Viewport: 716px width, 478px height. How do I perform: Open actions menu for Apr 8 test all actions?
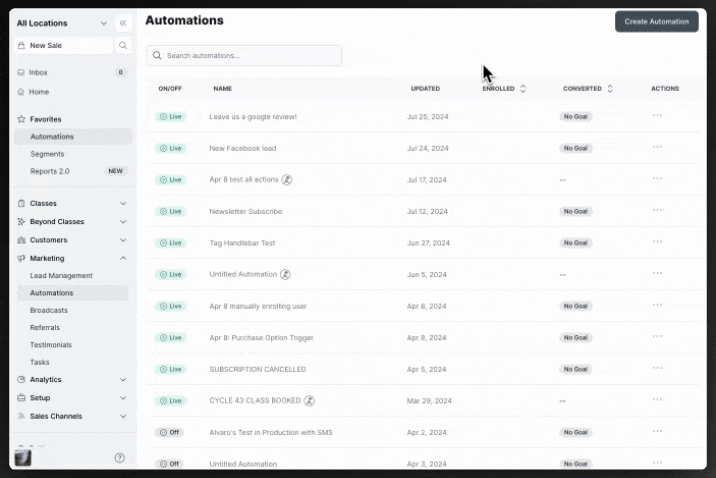(657, 179)
